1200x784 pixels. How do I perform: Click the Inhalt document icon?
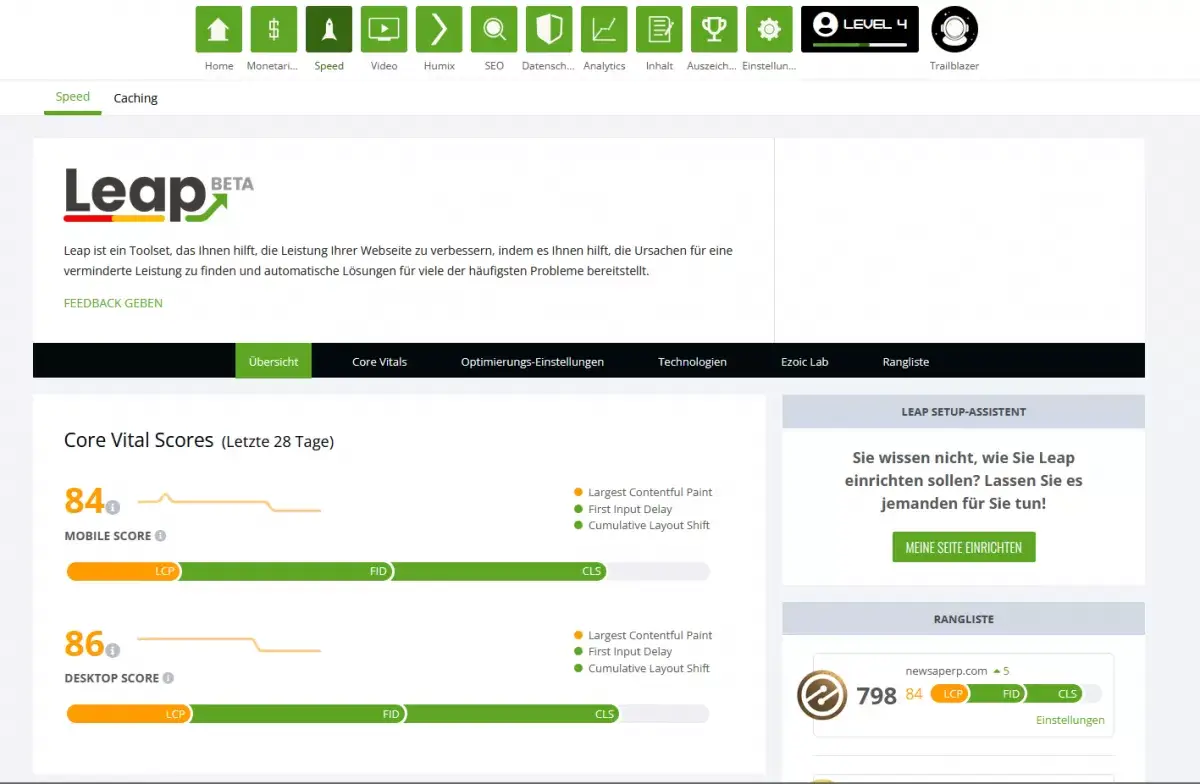659,30
